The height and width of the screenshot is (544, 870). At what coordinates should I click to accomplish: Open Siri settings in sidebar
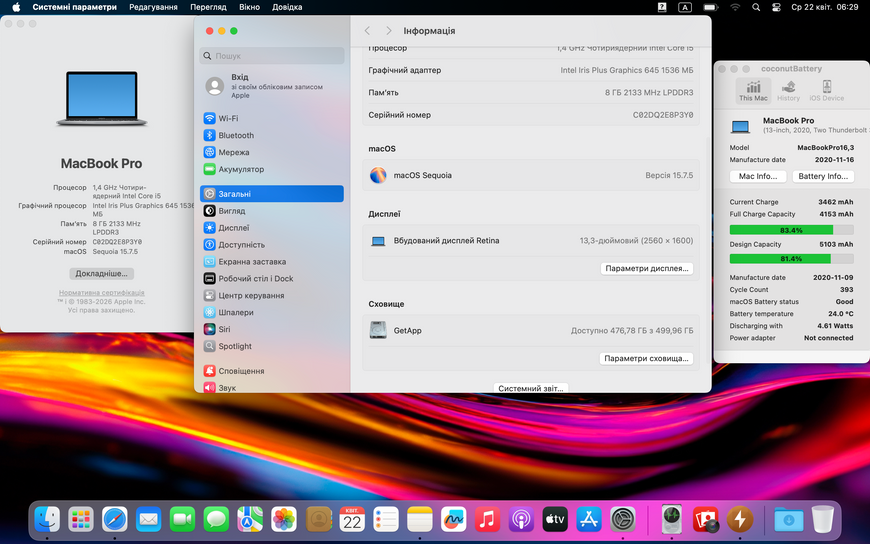(x=272, y=329)
